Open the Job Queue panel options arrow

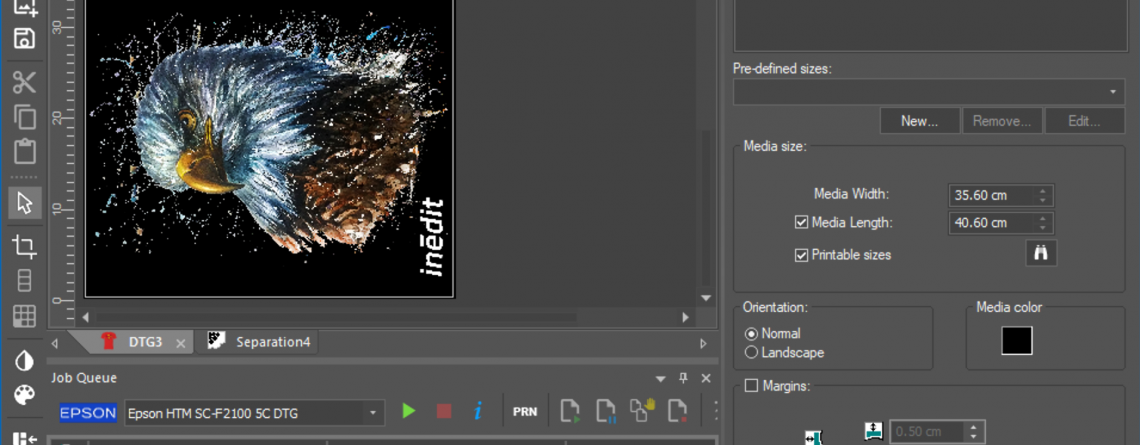(x=660, y=379)
